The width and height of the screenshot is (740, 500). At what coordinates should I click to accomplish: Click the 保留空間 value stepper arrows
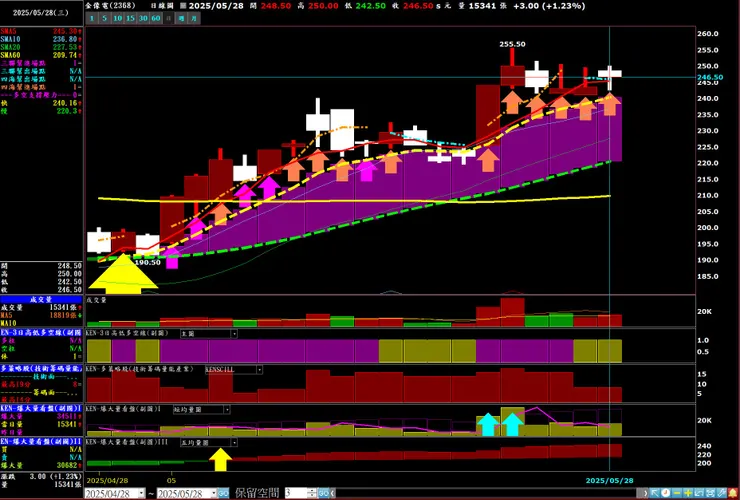click(x=312, y=493)
